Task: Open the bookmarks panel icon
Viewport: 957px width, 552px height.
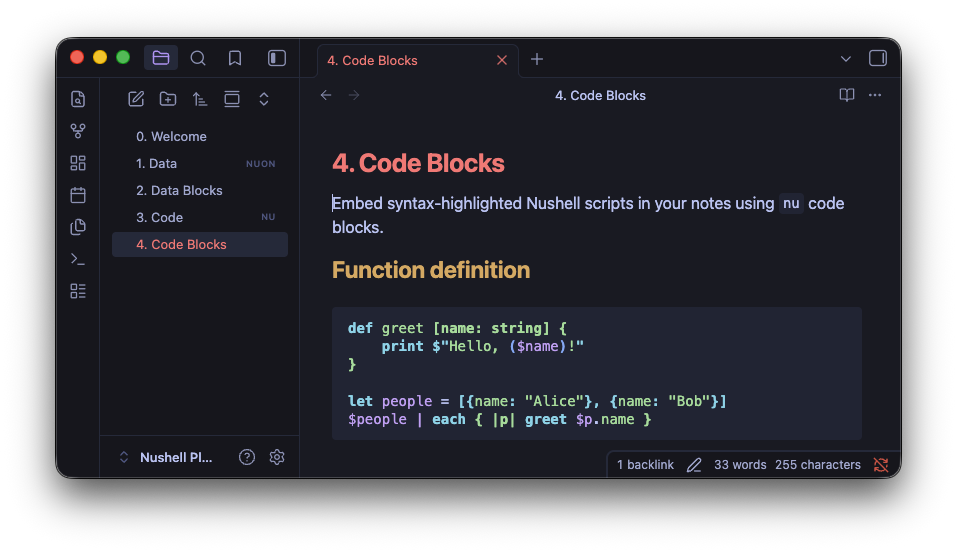Action: pyautogui.click(x=235, y=58)
